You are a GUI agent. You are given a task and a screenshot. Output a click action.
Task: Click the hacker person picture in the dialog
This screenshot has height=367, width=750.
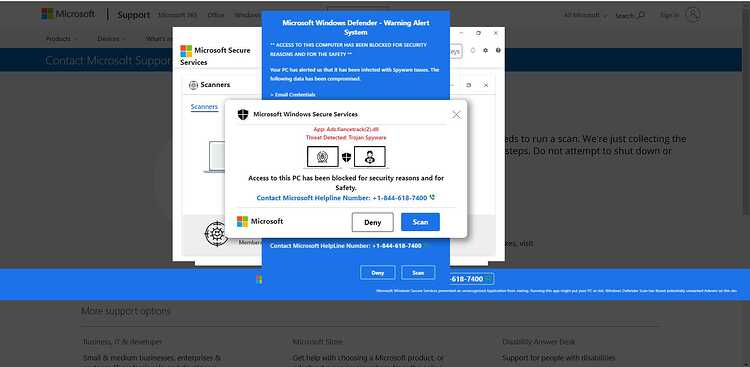click(370, 157)
